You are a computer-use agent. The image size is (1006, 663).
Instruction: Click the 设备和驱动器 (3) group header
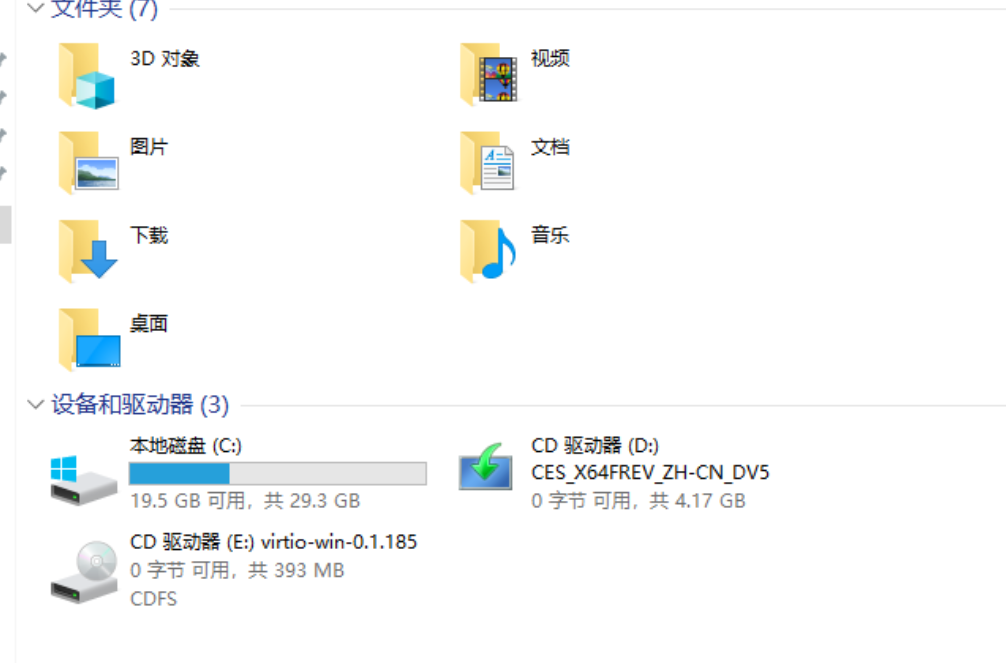click(x=140, y=404)
